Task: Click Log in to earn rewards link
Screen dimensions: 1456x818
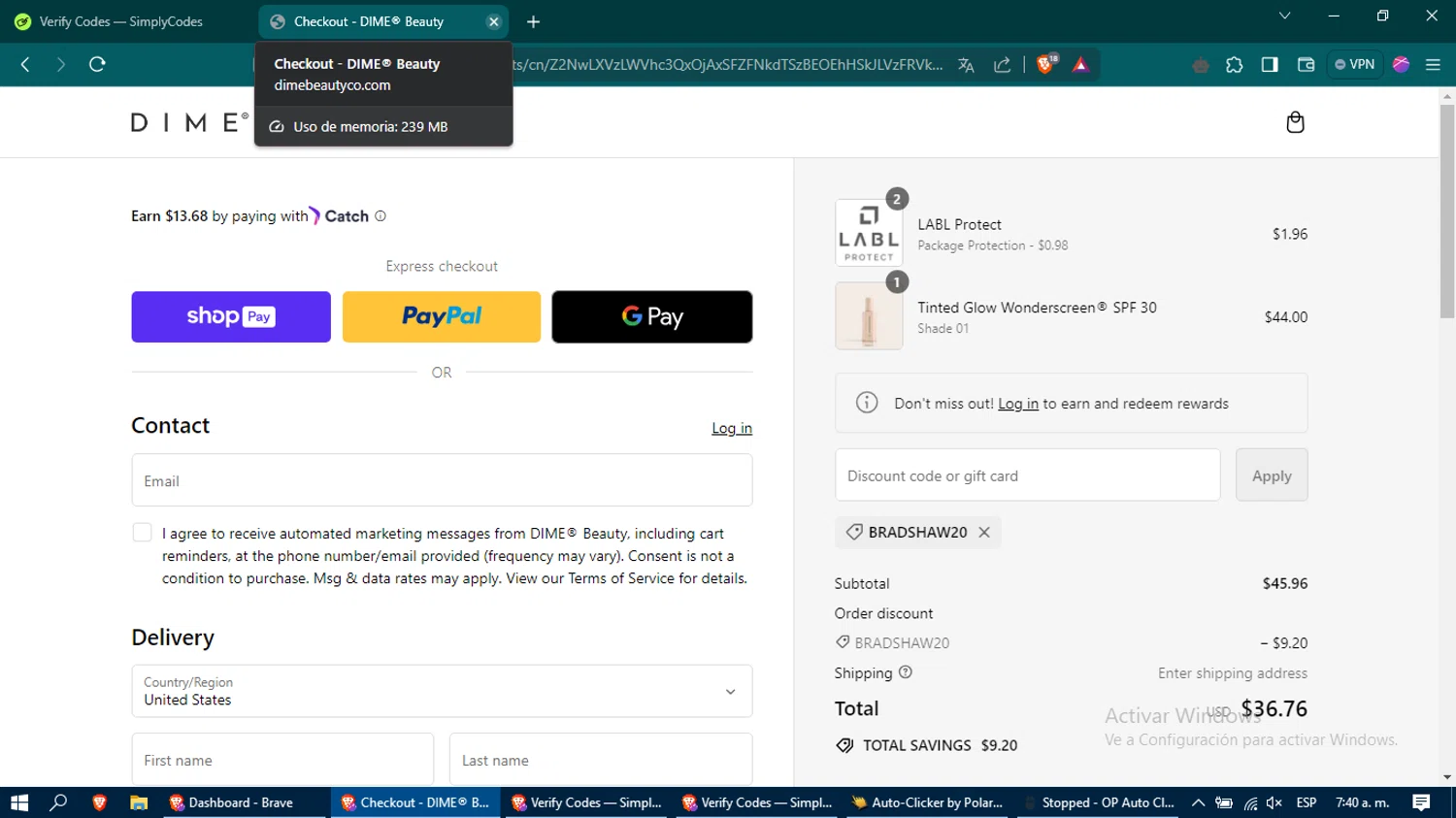Action: point(1018,404)
